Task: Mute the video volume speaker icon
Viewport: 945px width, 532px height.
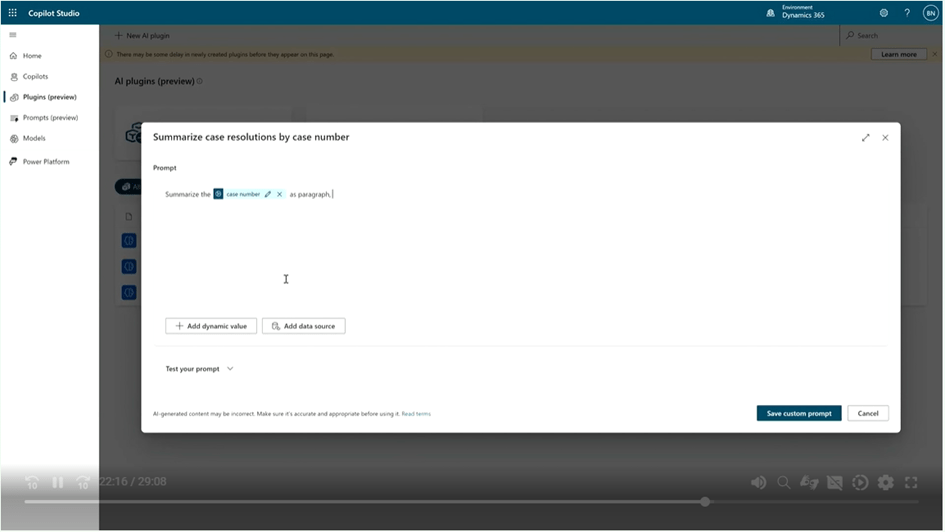Action: 758,483
